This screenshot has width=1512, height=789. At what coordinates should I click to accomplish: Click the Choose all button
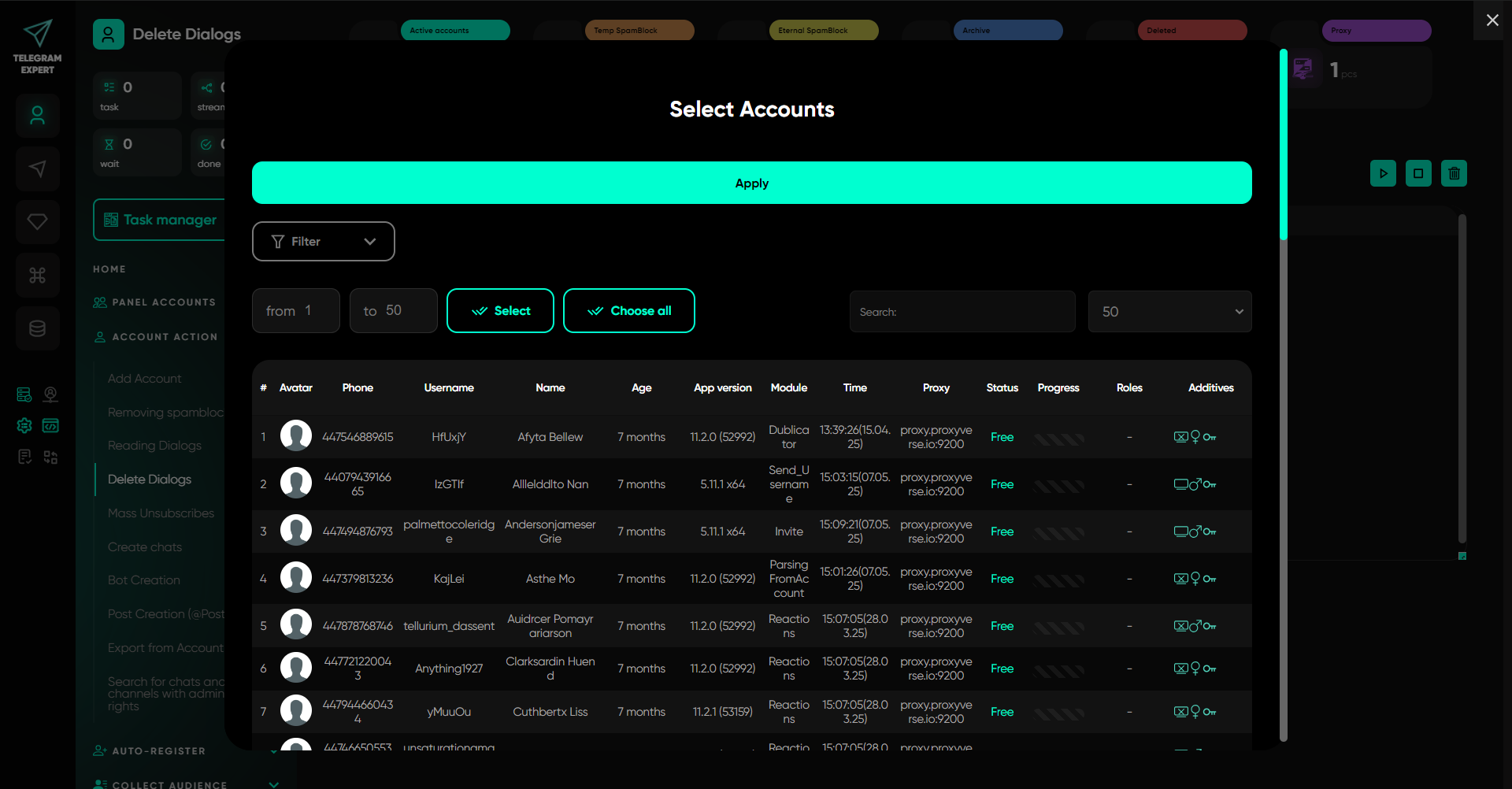[628, 311]
